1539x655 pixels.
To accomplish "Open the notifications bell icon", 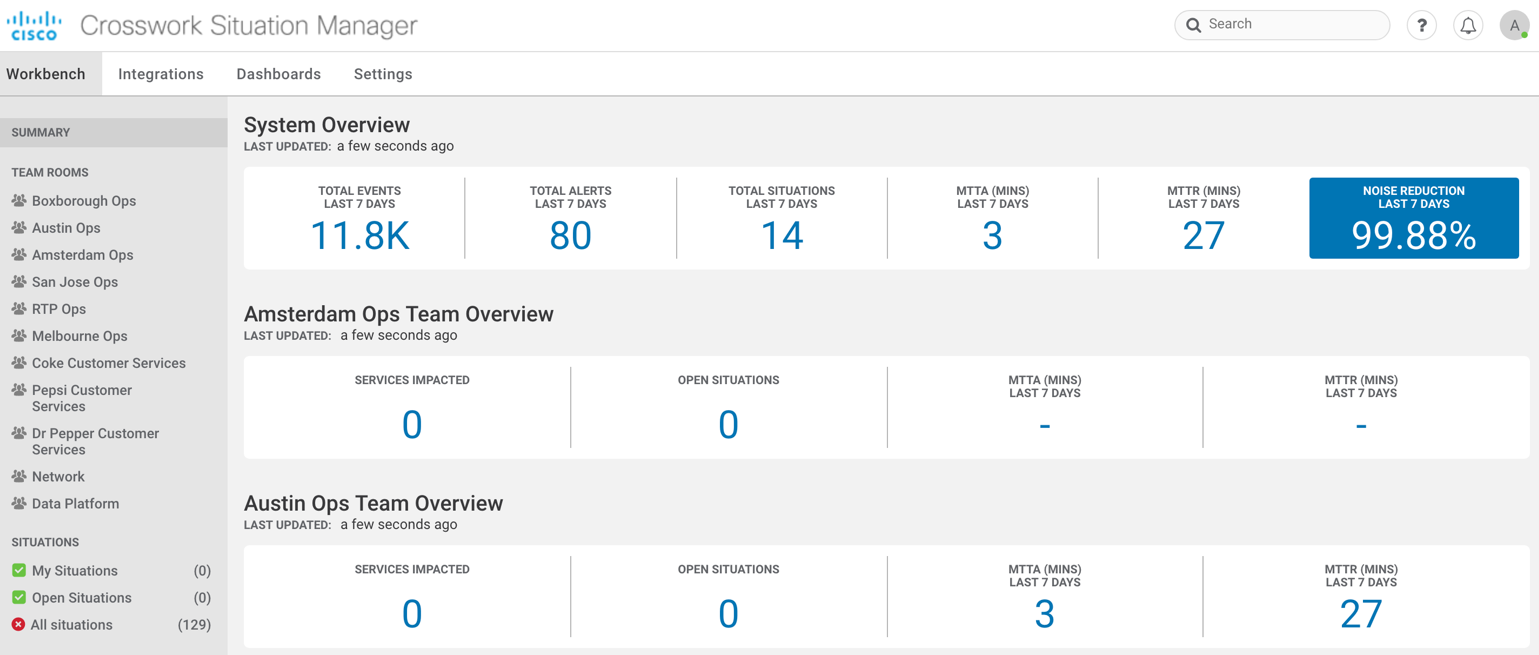I will [x=1467, y=25].
